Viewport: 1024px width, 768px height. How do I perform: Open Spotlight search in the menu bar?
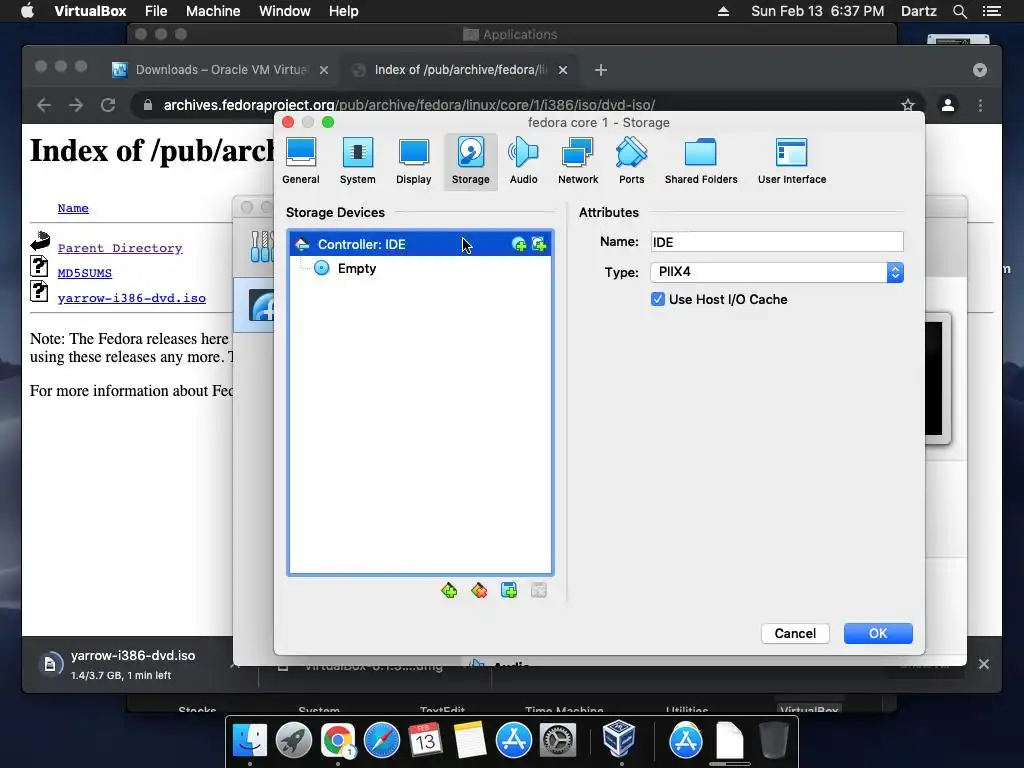click(959, 11)
